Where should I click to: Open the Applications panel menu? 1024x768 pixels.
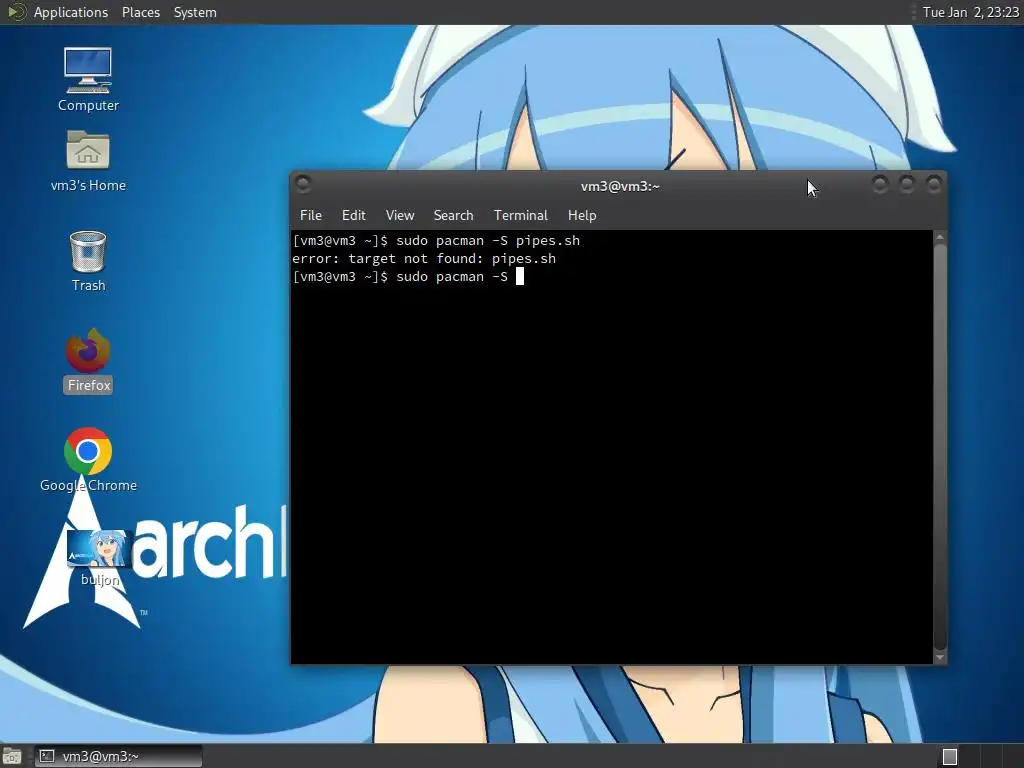[x=71, y=12]
